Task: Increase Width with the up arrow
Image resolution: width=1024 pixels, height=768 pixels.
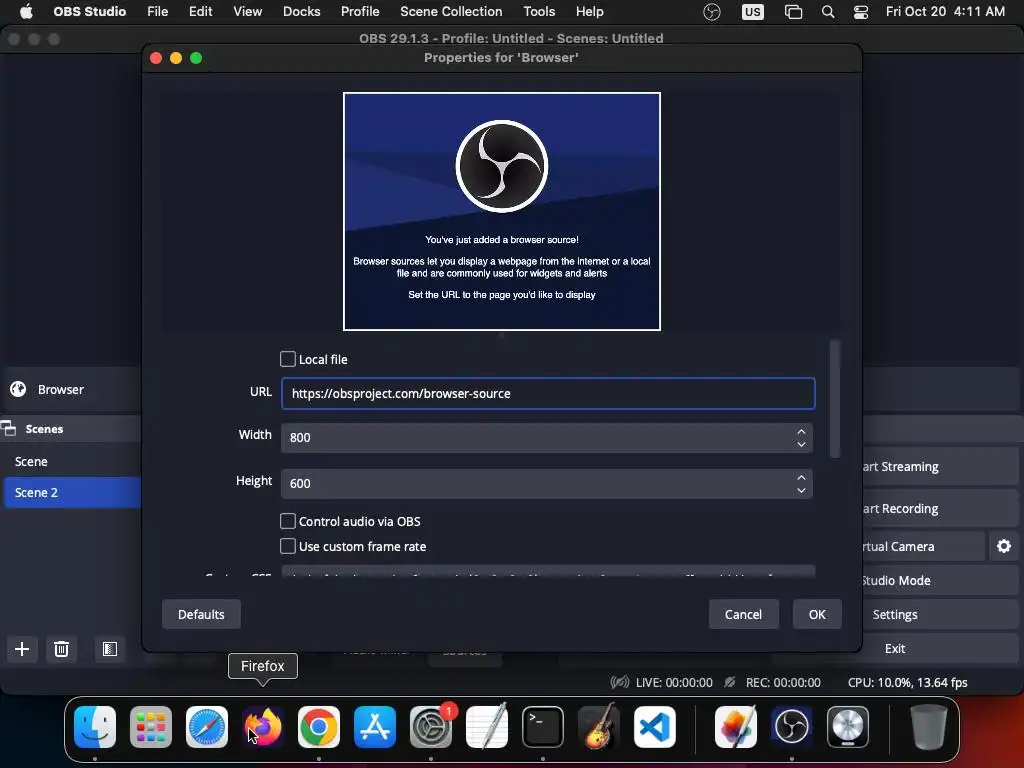Action: [x=801, y=432]
